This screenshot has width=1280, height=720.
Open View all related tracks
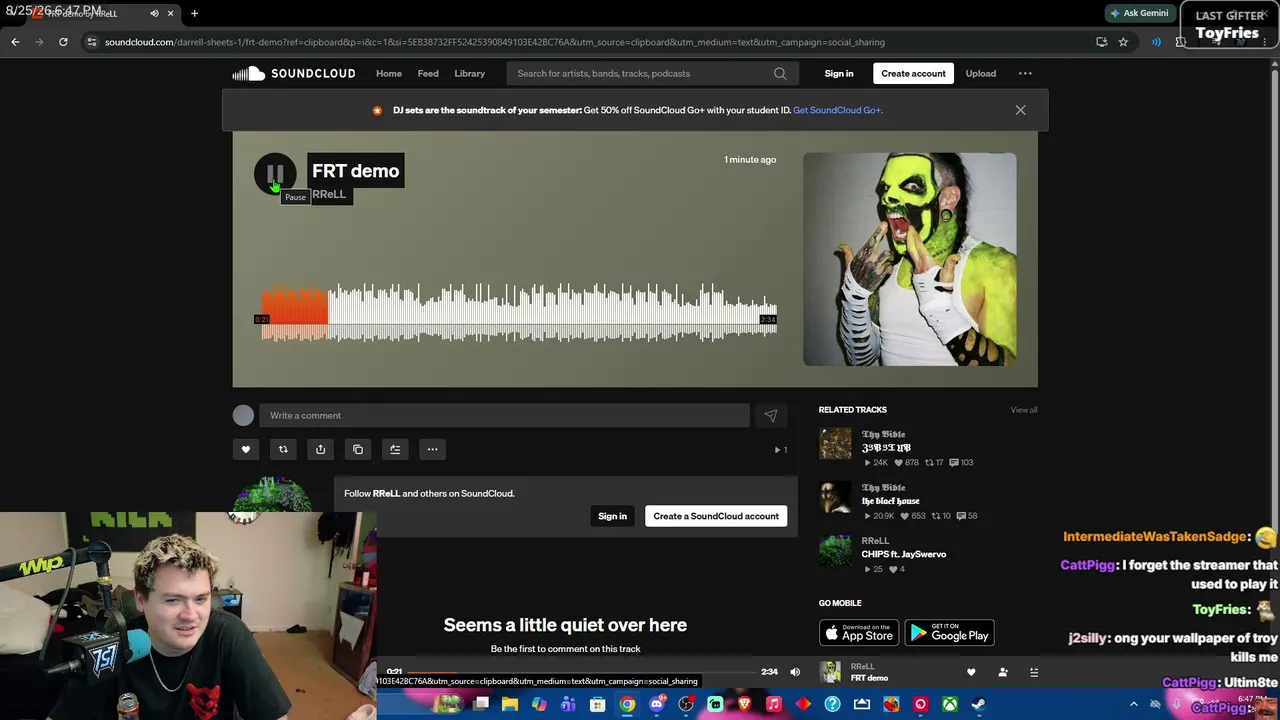(x=1023, y=410)
